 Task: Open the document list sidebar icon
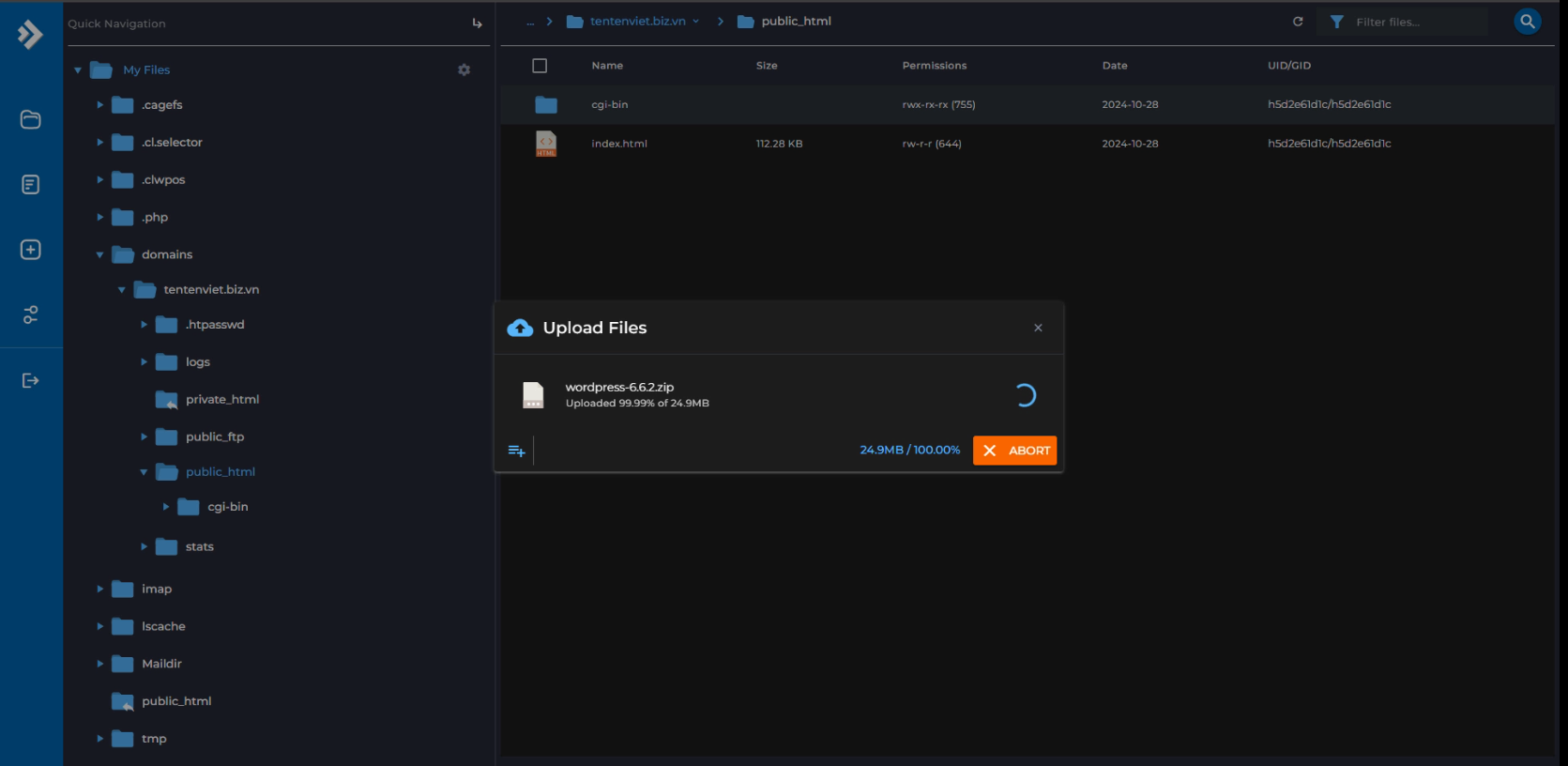31,184
